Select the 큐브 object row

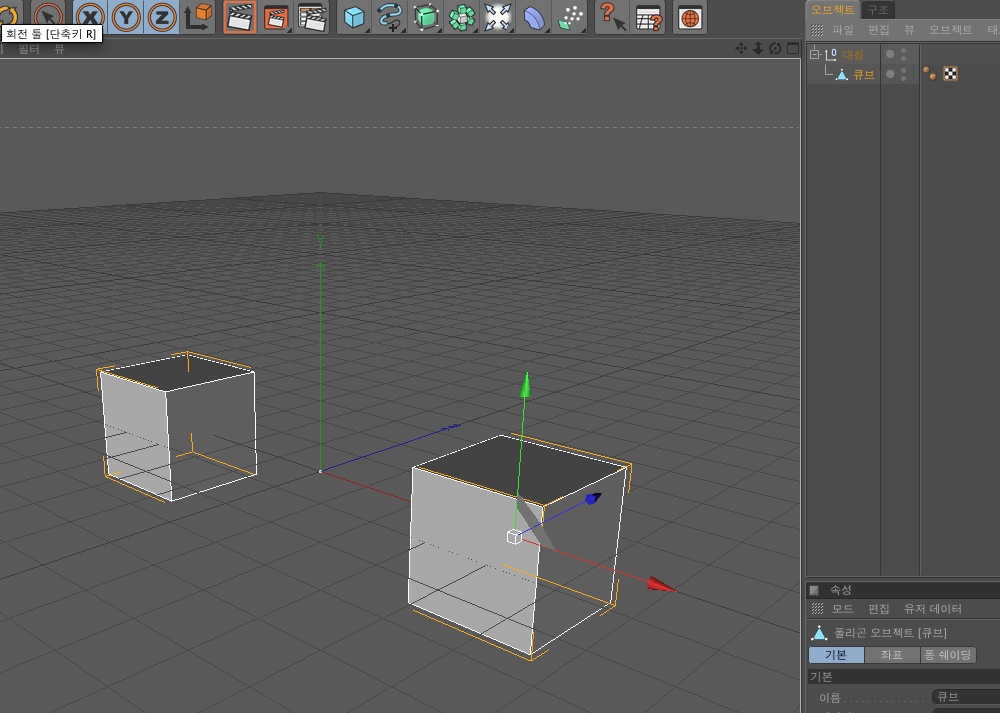coord(864,75)
